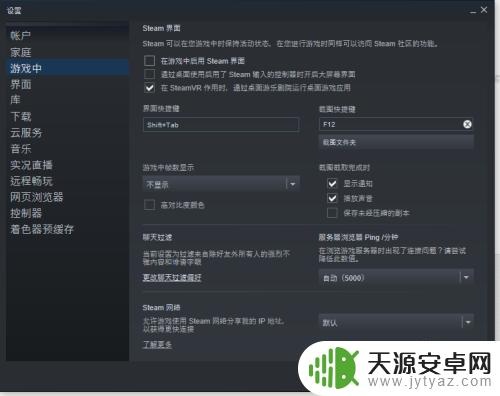Click the screenshot folder button
The image size is (500, 396).
pos(396,143)
